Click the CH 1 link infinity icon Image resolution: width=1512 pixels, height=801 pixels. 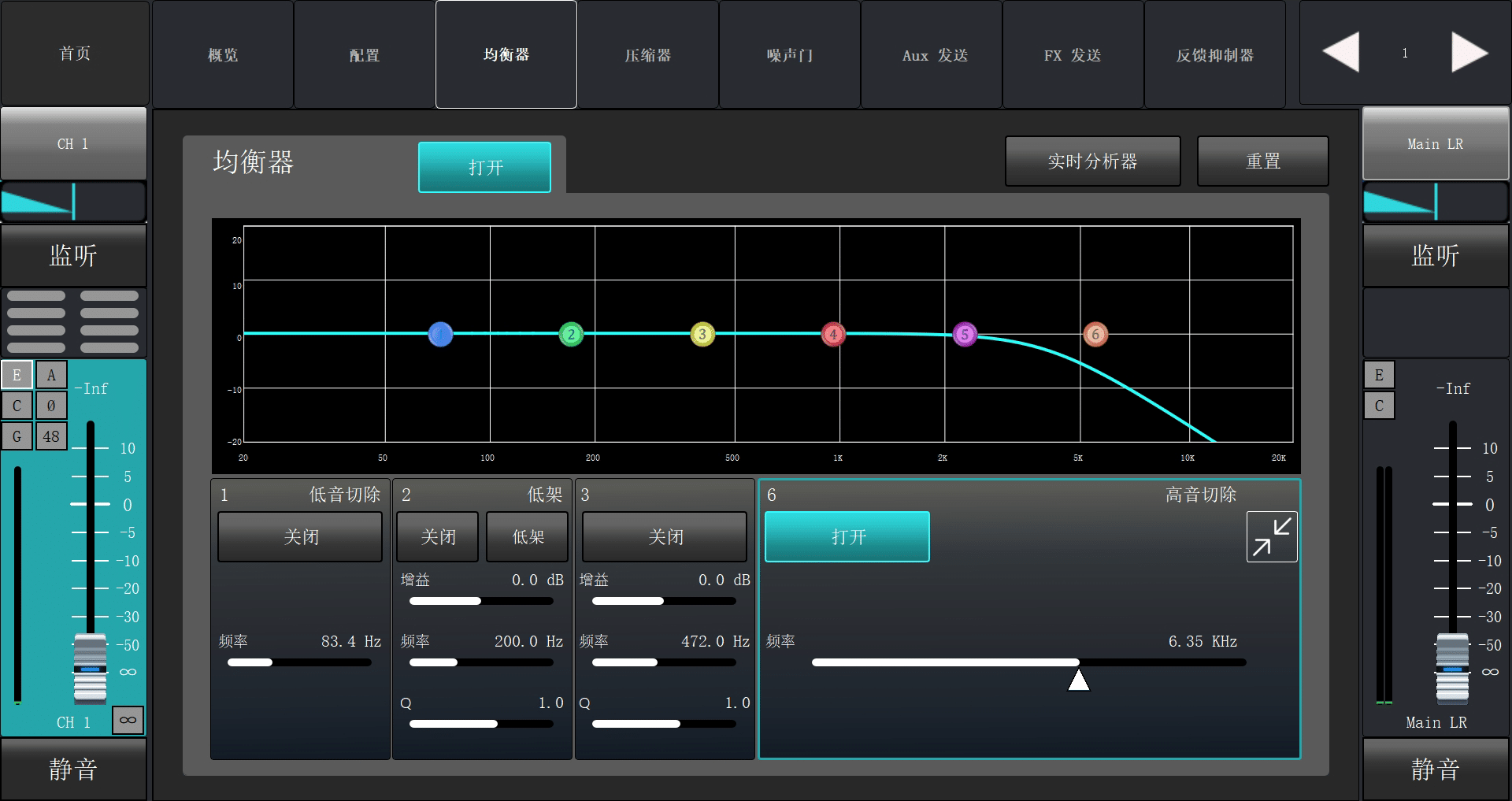(x=128, y=720)
